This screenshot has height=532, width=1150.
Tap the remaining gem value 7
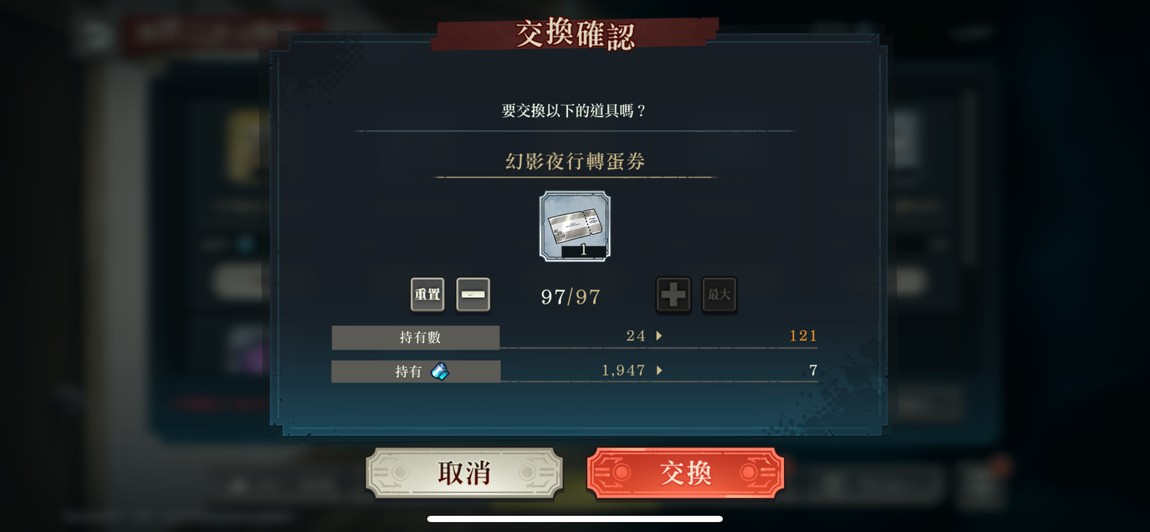point(813,371)
